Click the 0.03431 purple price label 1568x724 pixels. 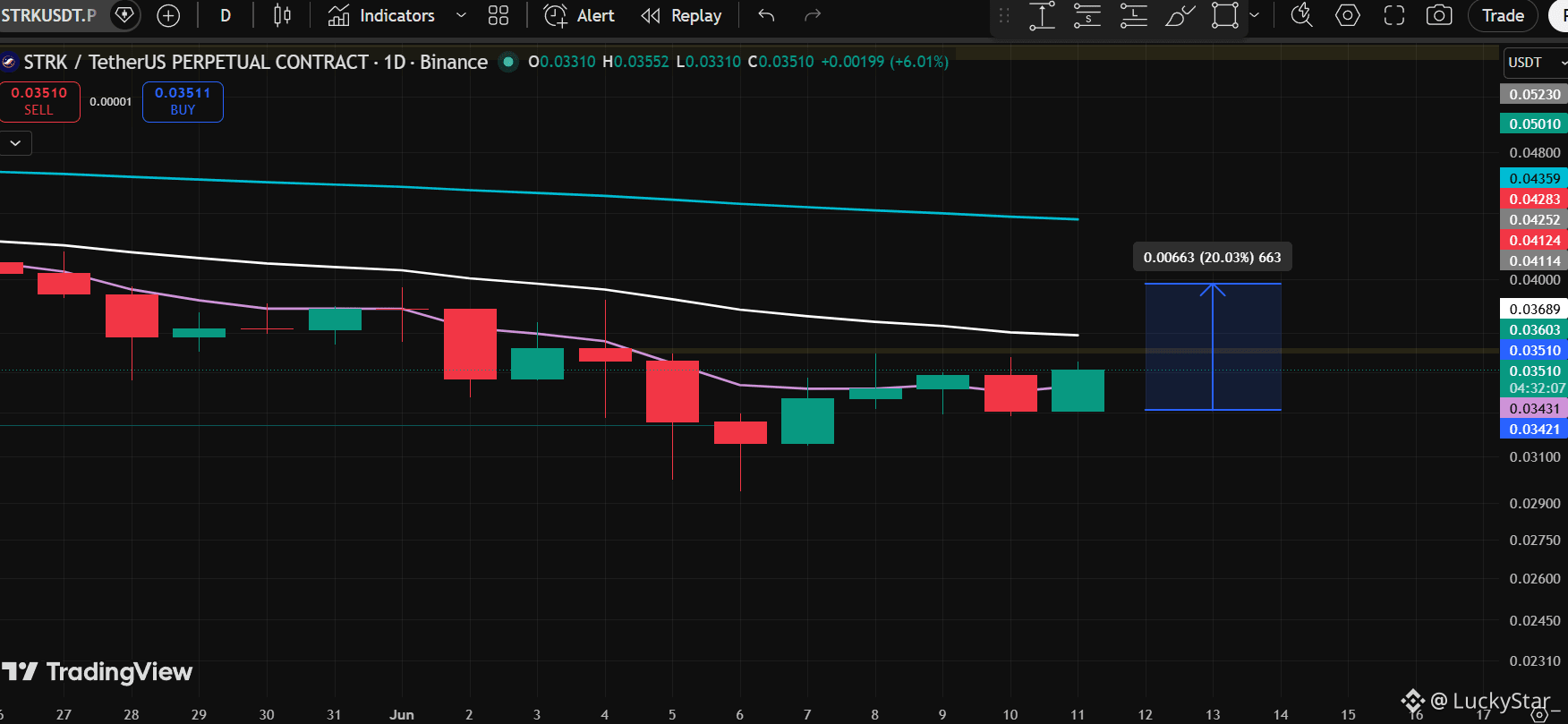(1534, 408)
